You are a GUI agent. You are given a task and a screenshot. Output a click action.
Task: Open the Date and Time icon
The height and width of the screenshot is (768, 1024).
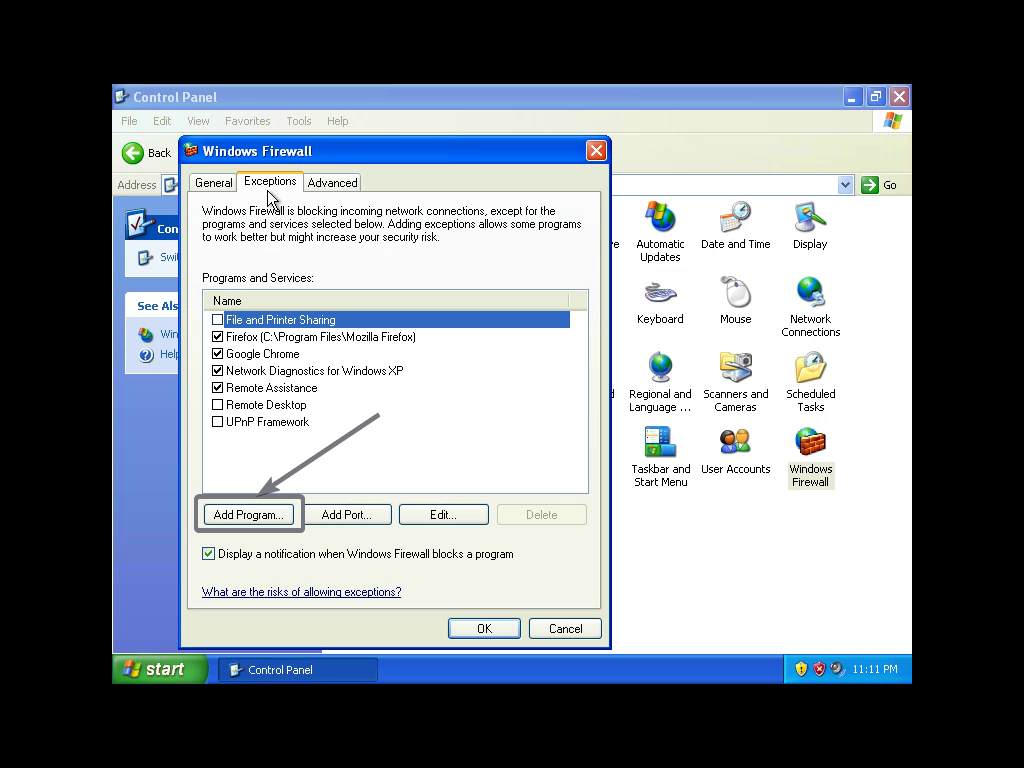click(735, 225)
